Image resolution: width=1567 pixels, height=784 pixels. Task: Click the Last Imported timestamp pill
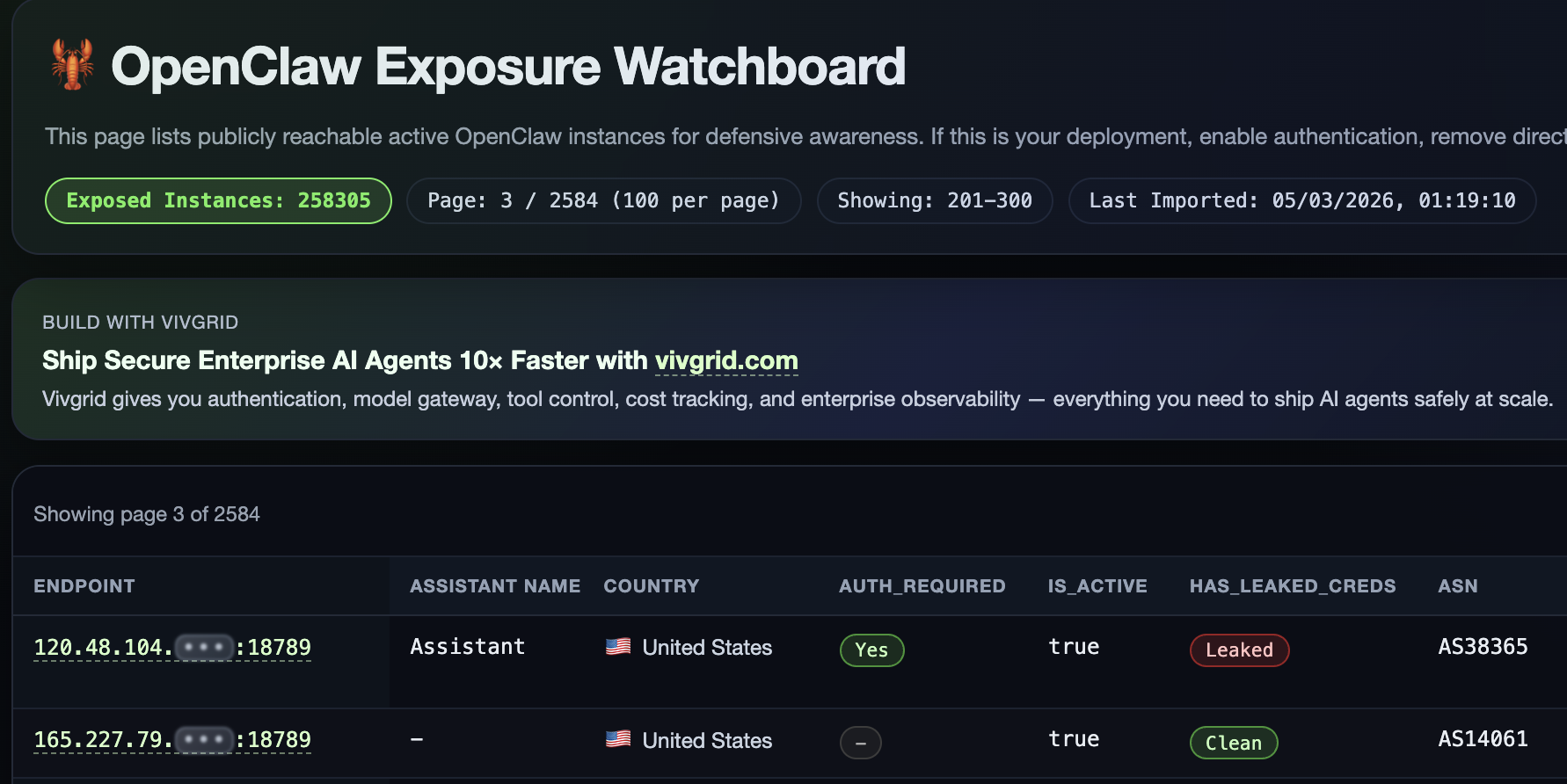click(1301, 200)
